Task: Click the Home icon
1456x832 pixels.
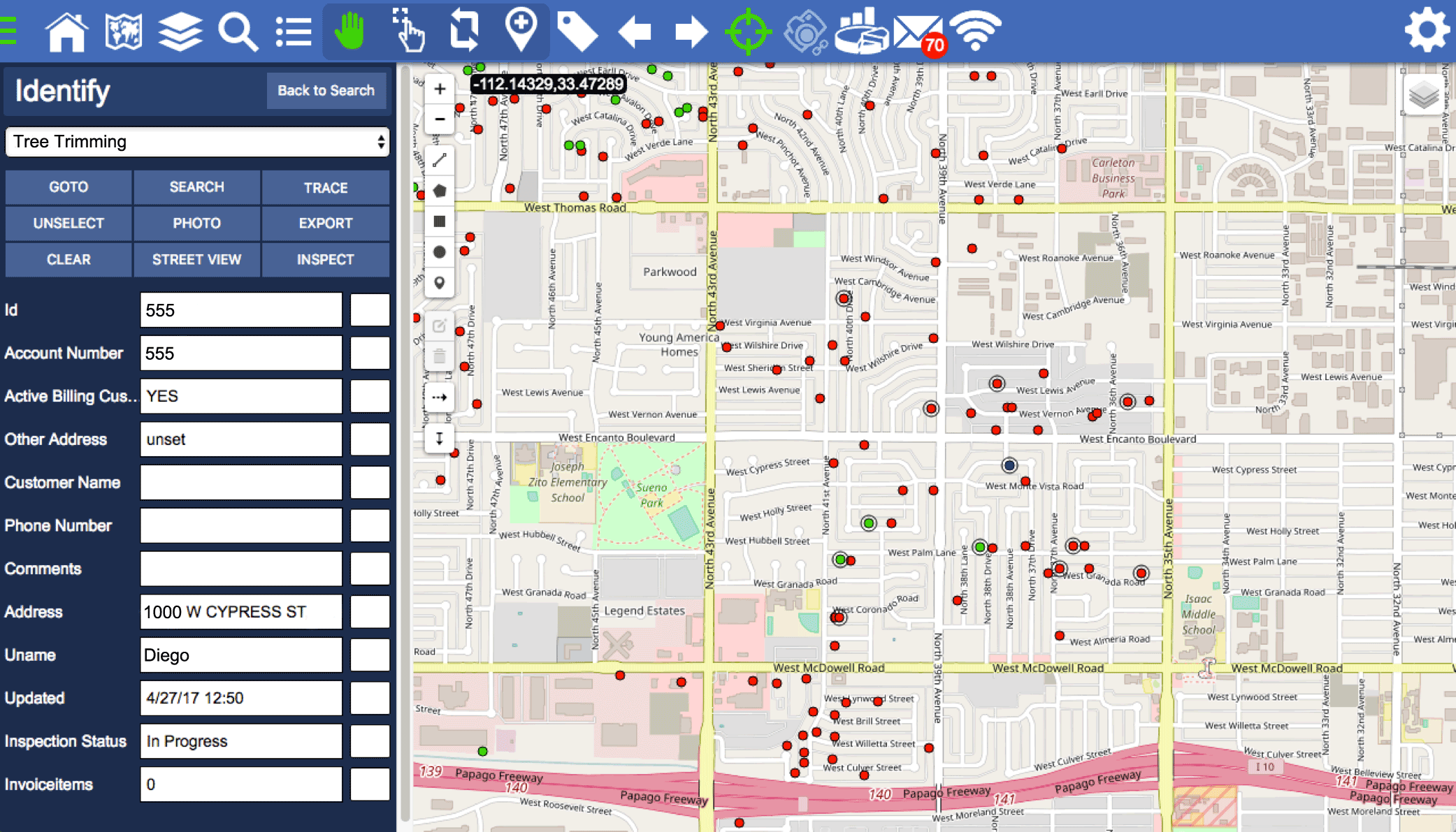Action: click(x=66, y=31)
